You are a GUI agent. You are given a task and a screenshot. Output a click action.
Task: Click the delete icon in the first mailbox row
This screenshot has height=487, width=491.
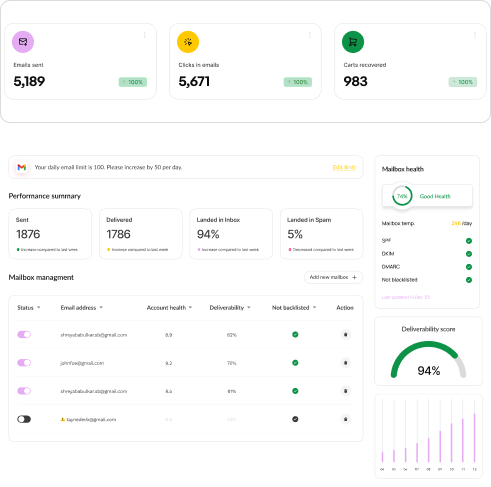point(345,334)
